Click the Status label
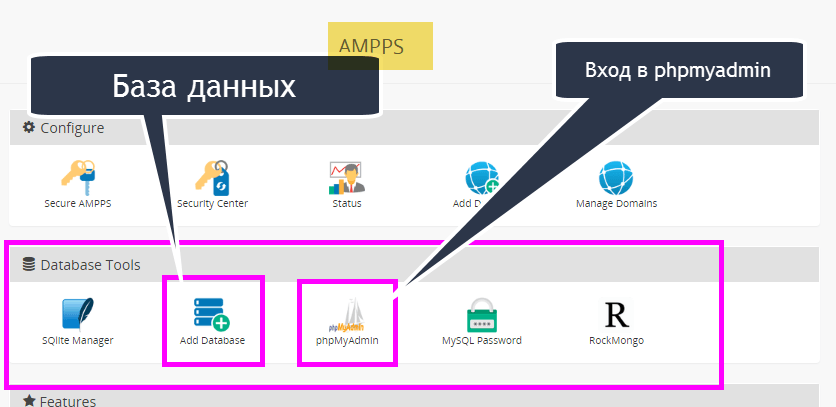This screenshot has width=836, height=407. (x=347, y=203)
